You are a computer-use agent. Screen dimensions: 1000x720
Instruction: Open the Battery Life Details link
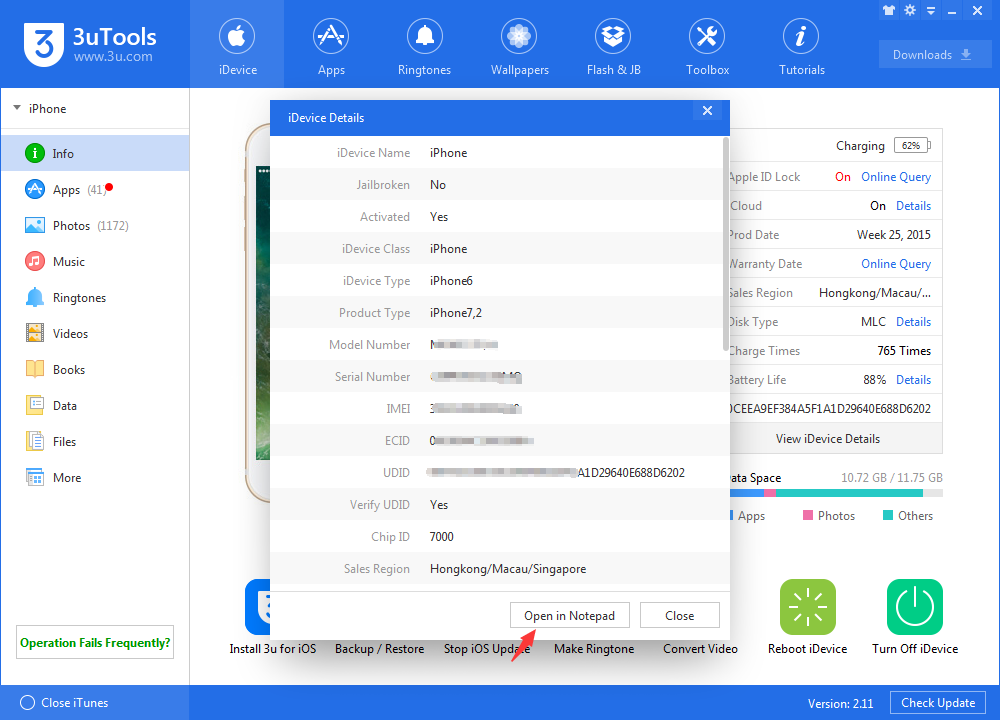tap(913, 380)
